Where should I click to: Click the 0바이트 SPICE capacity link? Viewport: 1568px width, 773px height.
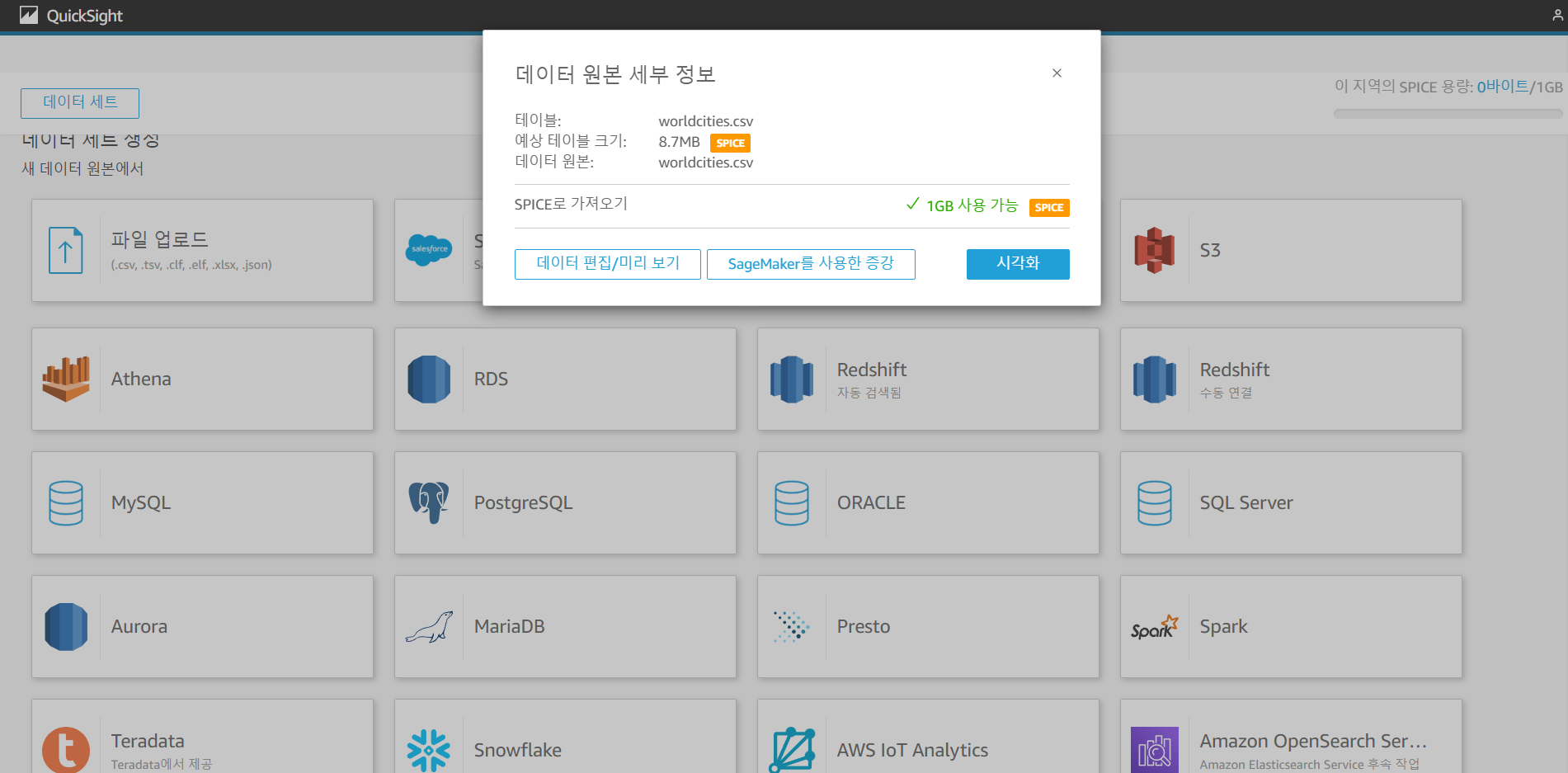pyautogui.click(x=1502, y=87)
